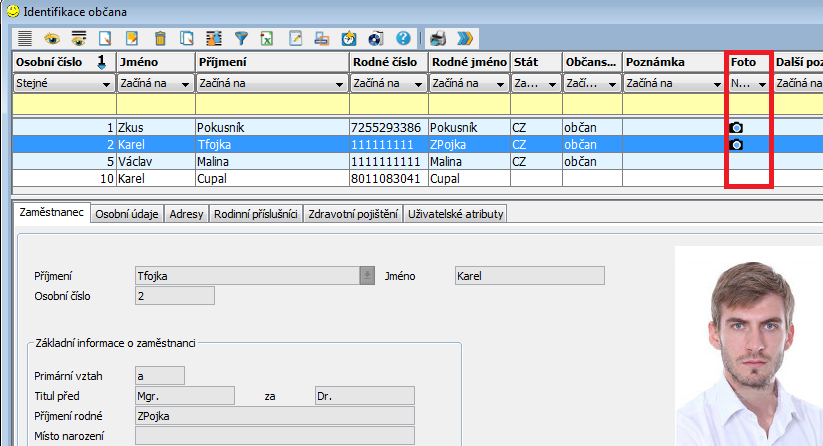This screenshot has height=446, width=823.
Task: Open the Zdravotní pojištění tab
Action: click(x=353, y=214)
